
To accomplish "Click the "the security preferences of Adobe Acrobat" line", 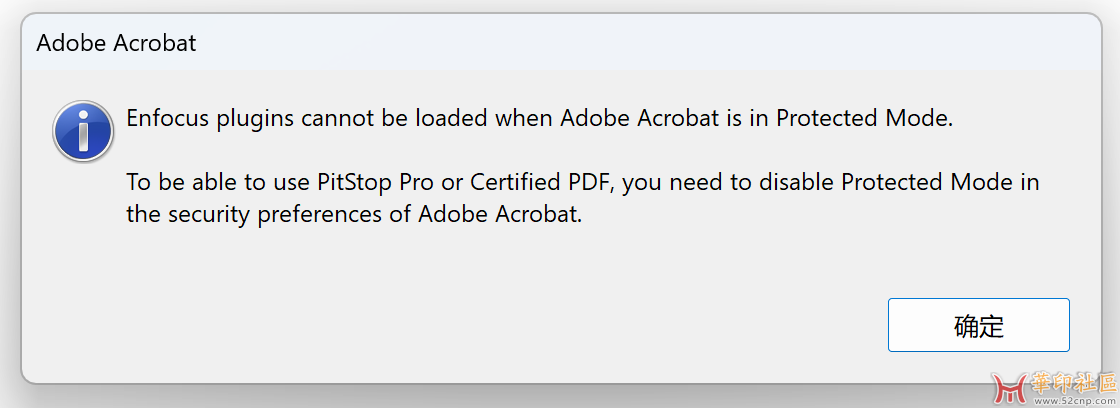I will tap(354, 214).
